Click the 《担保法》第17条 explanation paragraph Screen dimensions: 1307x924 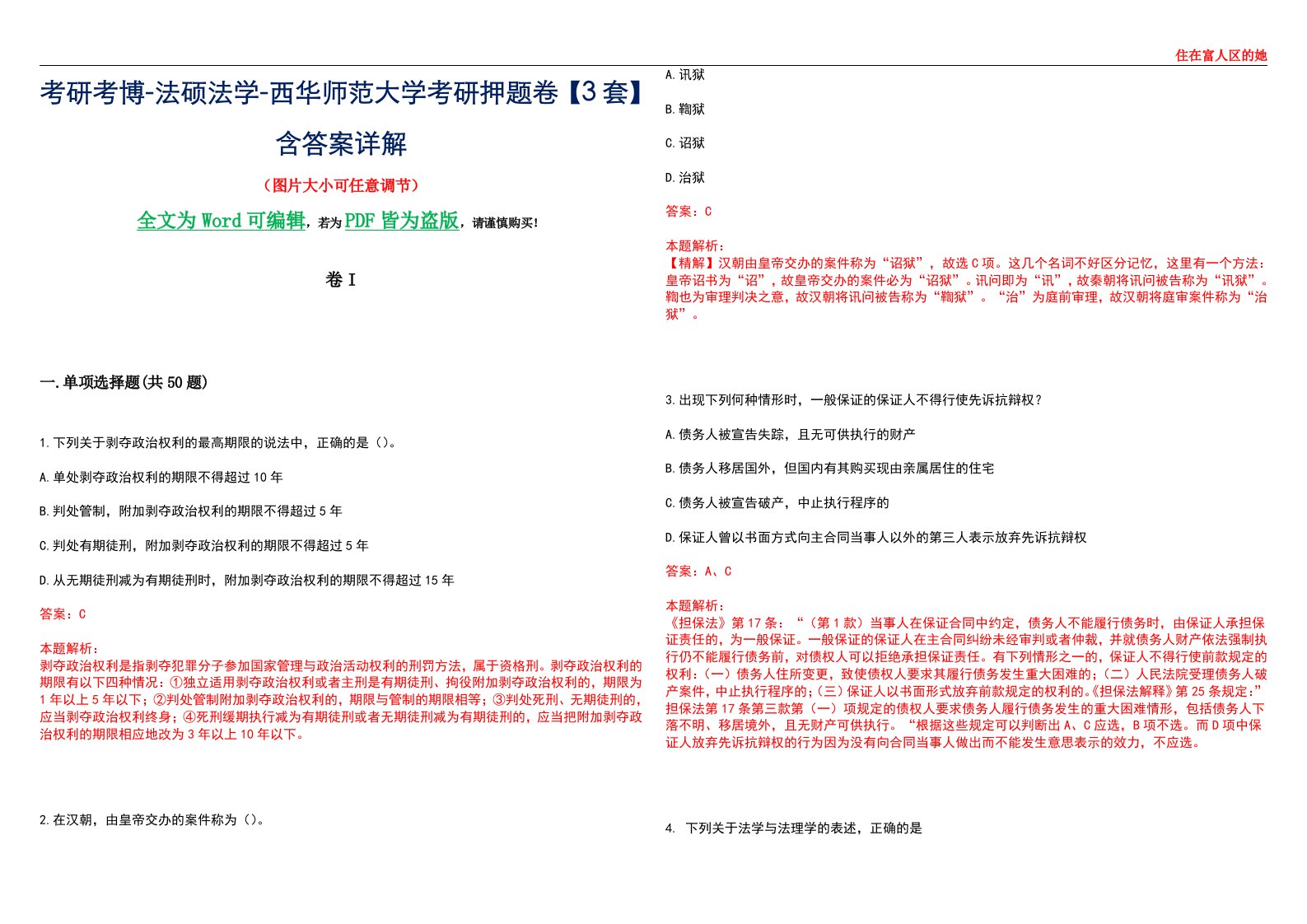coord(966,683)
